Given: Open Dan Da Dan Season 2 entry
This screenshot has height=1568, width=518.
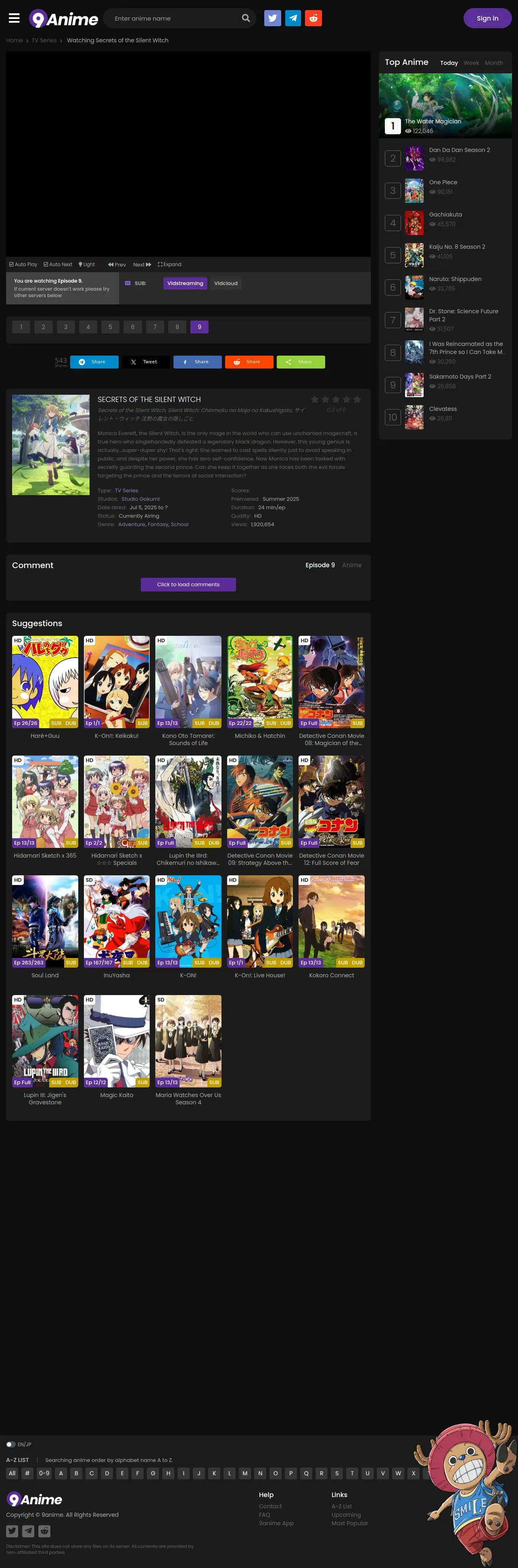Looking at the screenshot, I should [459, 150].
